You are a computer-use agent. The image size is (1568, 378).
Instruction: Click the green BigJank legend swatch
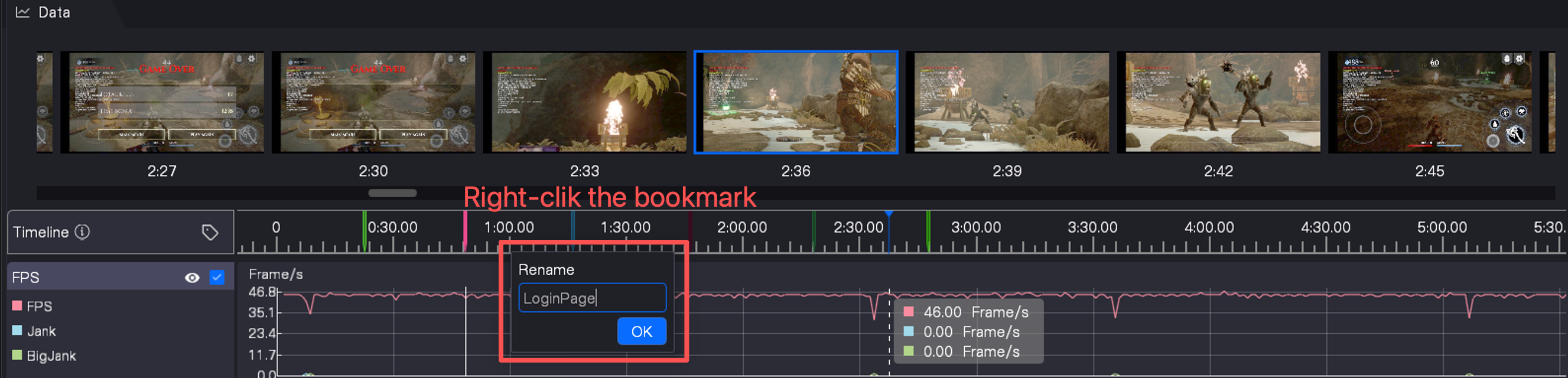pyautogui.click(x=17, y=355)
